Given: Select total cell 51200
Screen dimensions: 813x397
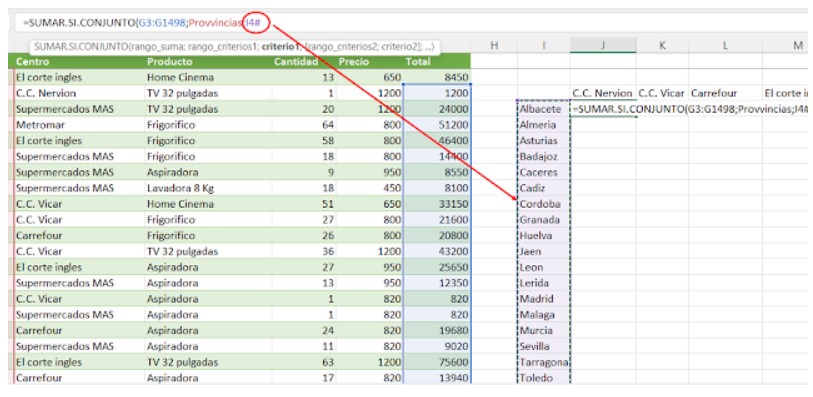Looking at the screenshot, I should click(x=437, y=125).
